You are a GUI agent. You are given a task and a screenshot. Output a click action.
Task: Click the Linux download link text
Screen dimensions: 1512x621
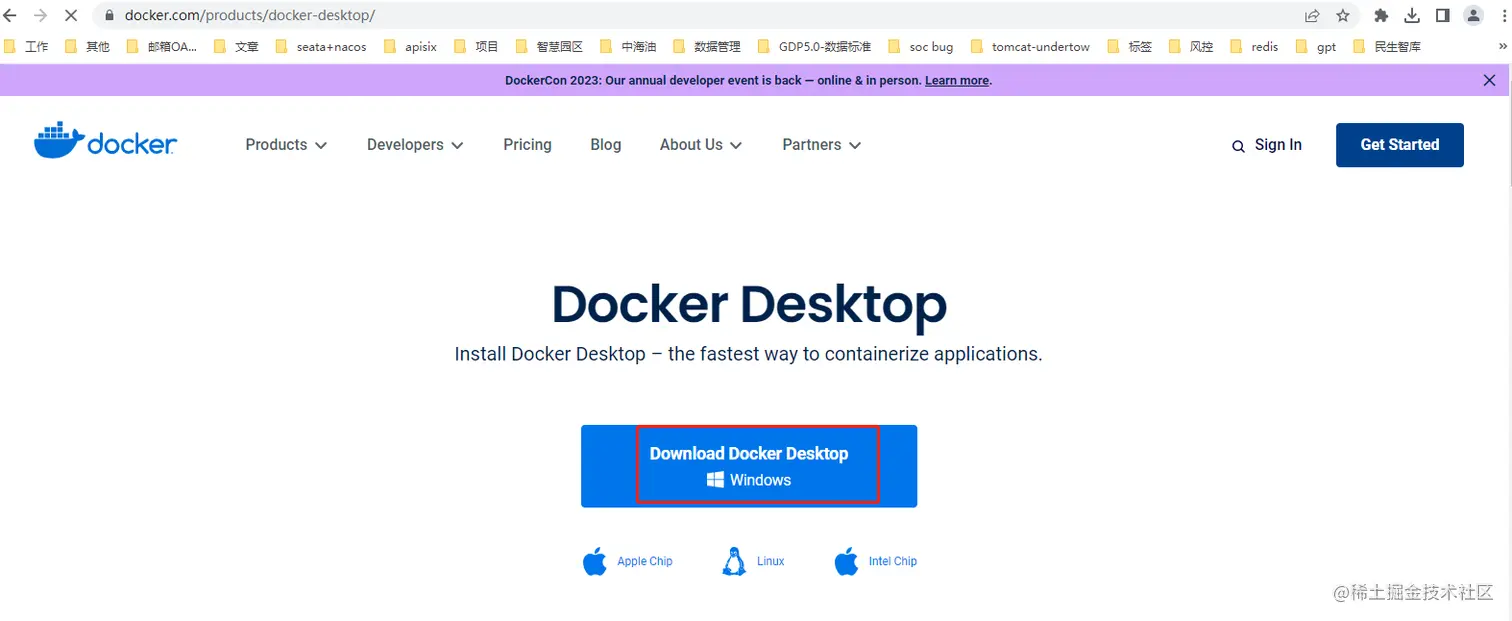(x=771, y=562)
